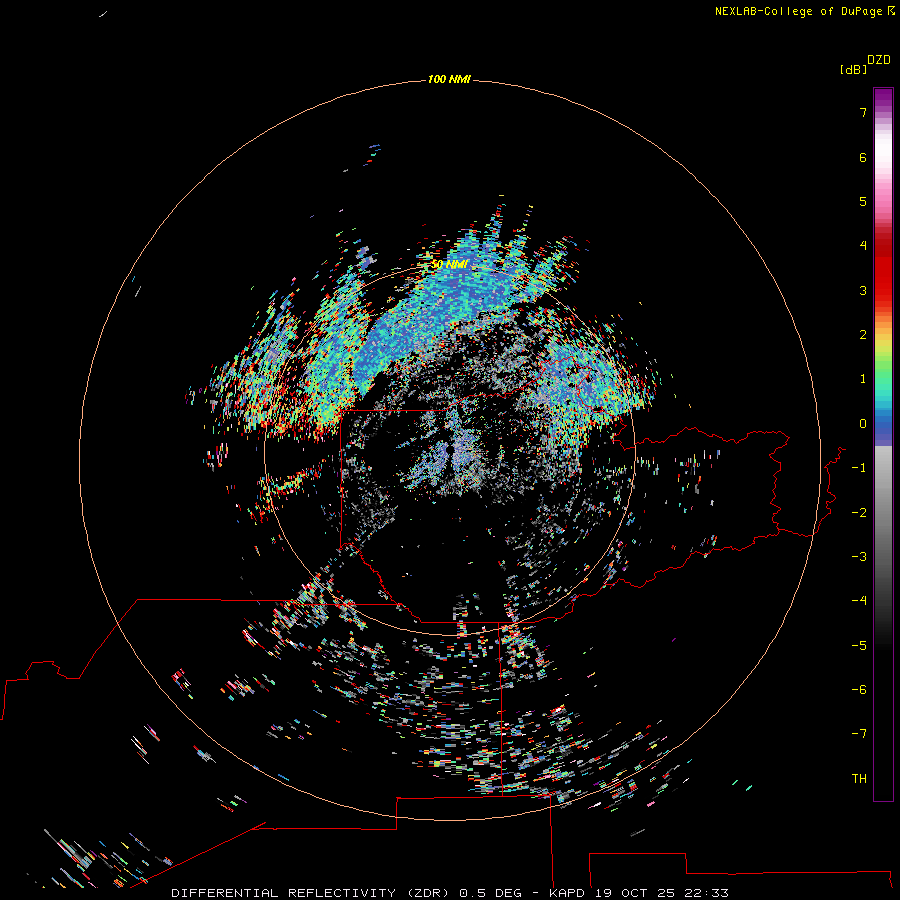Click the '4' value on color scale
The width and height of the screenshot is (900, 900).
tap(863, 246)
